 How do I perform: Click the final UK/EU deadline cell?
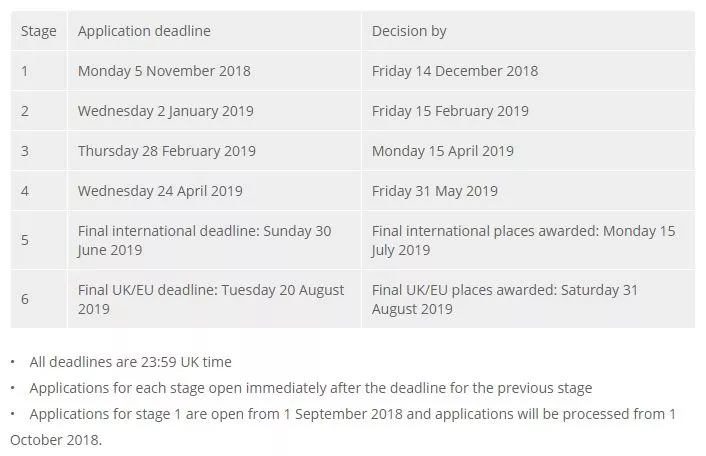[211, 299]
